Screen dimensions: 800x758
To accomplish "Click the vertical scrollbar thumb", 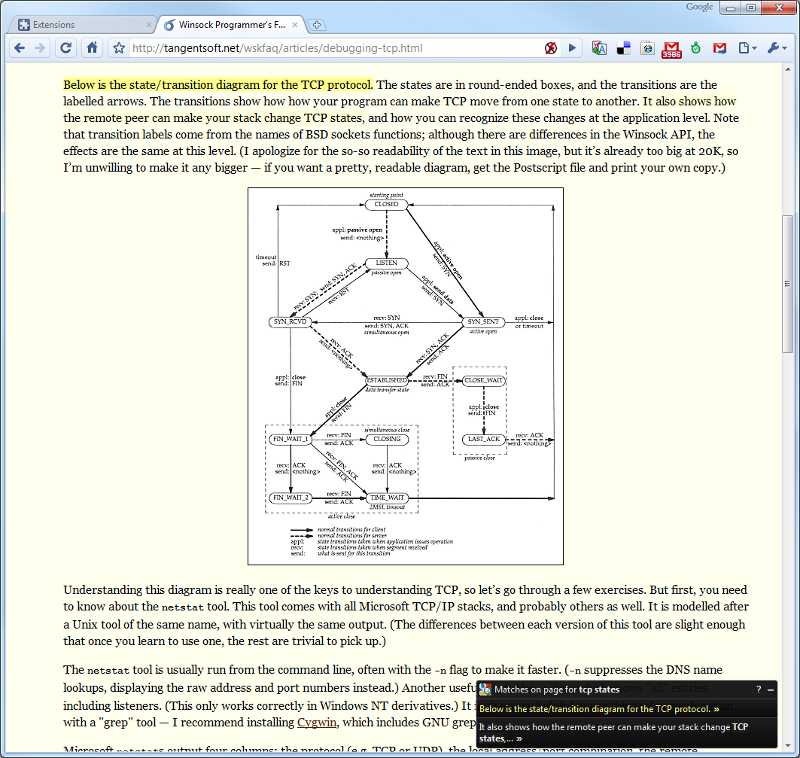I will point(787,284).
